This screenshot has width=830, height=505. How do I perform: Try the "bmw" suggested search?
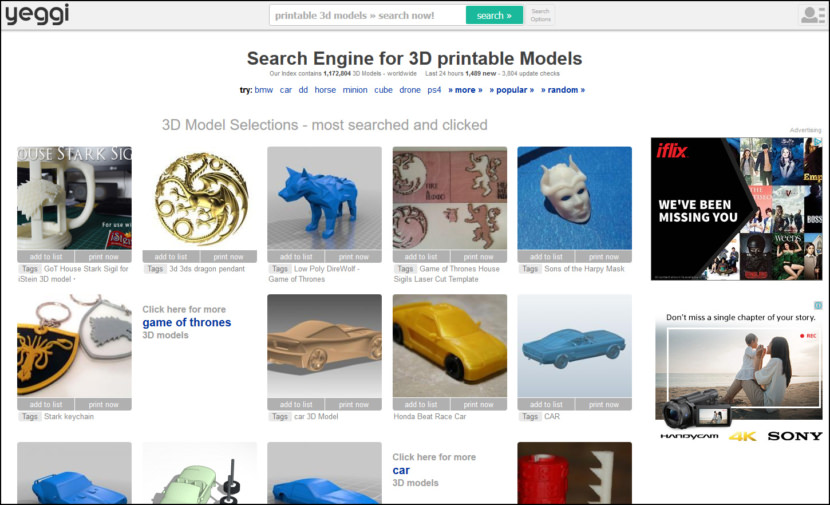pos(264,90)
